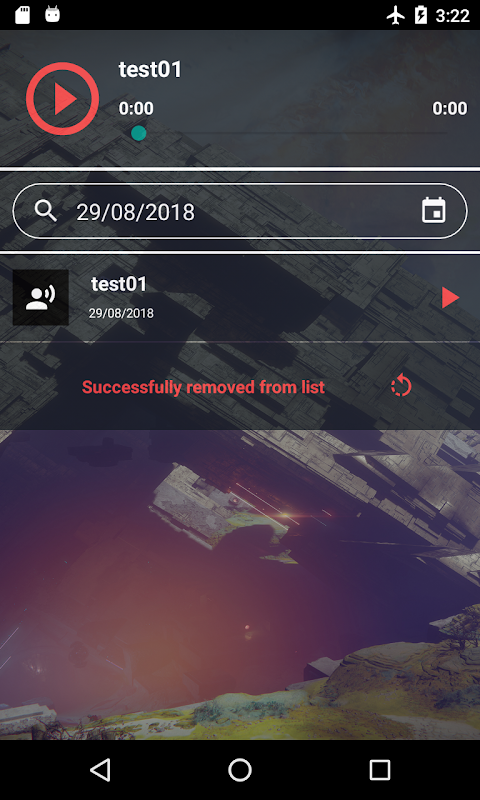Screen dimensions: 480x800
Task: Click the 29/08/2018 date under test01
Action: point(121,313)
